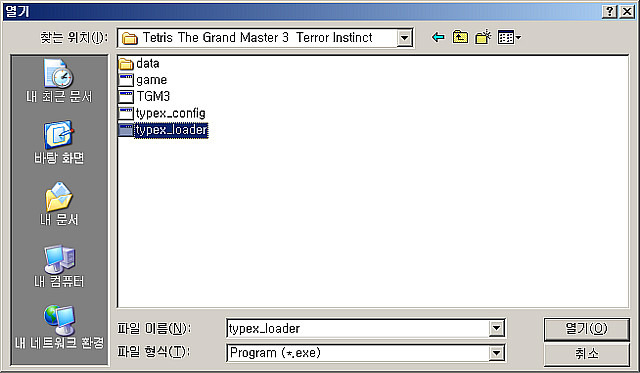The height and width of the screenshot is (373, 640).
Task: Select the 'data' folder name
Action: click(148, 64)
